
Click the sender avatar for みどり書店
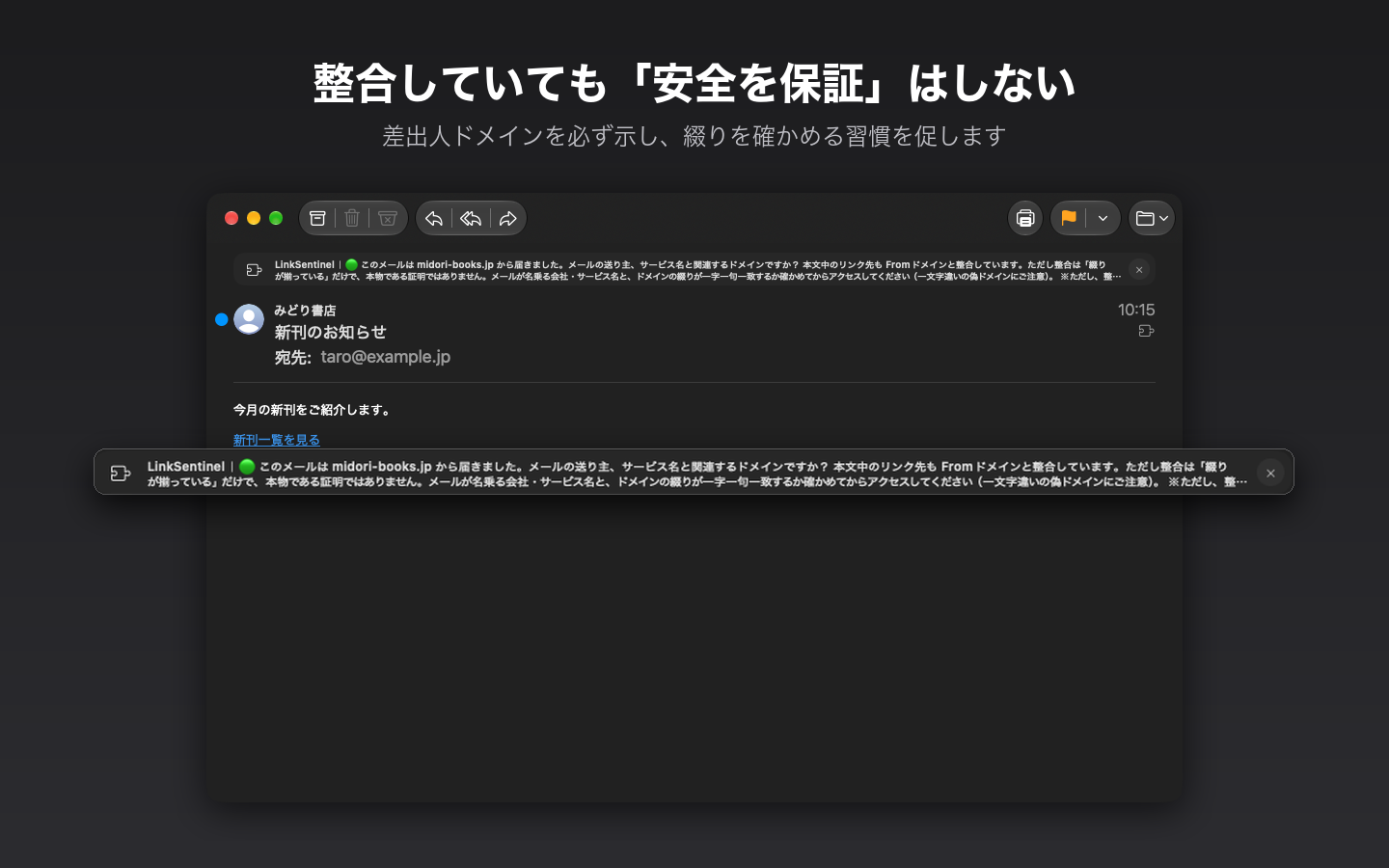pos(249,319)
